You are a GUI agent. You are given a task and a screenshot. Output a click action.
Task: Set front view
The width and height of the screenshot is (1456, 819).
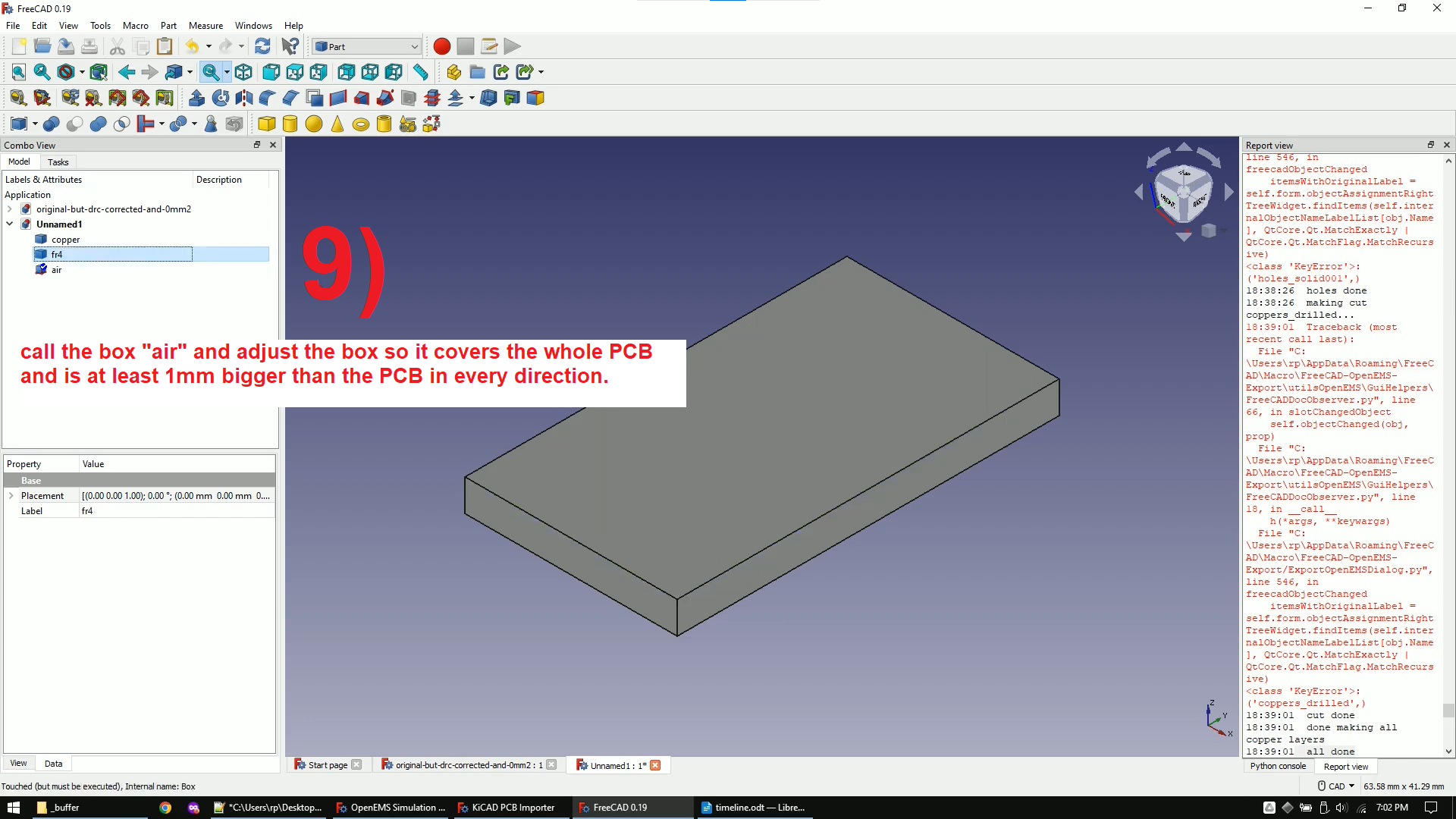pos(271,72)
